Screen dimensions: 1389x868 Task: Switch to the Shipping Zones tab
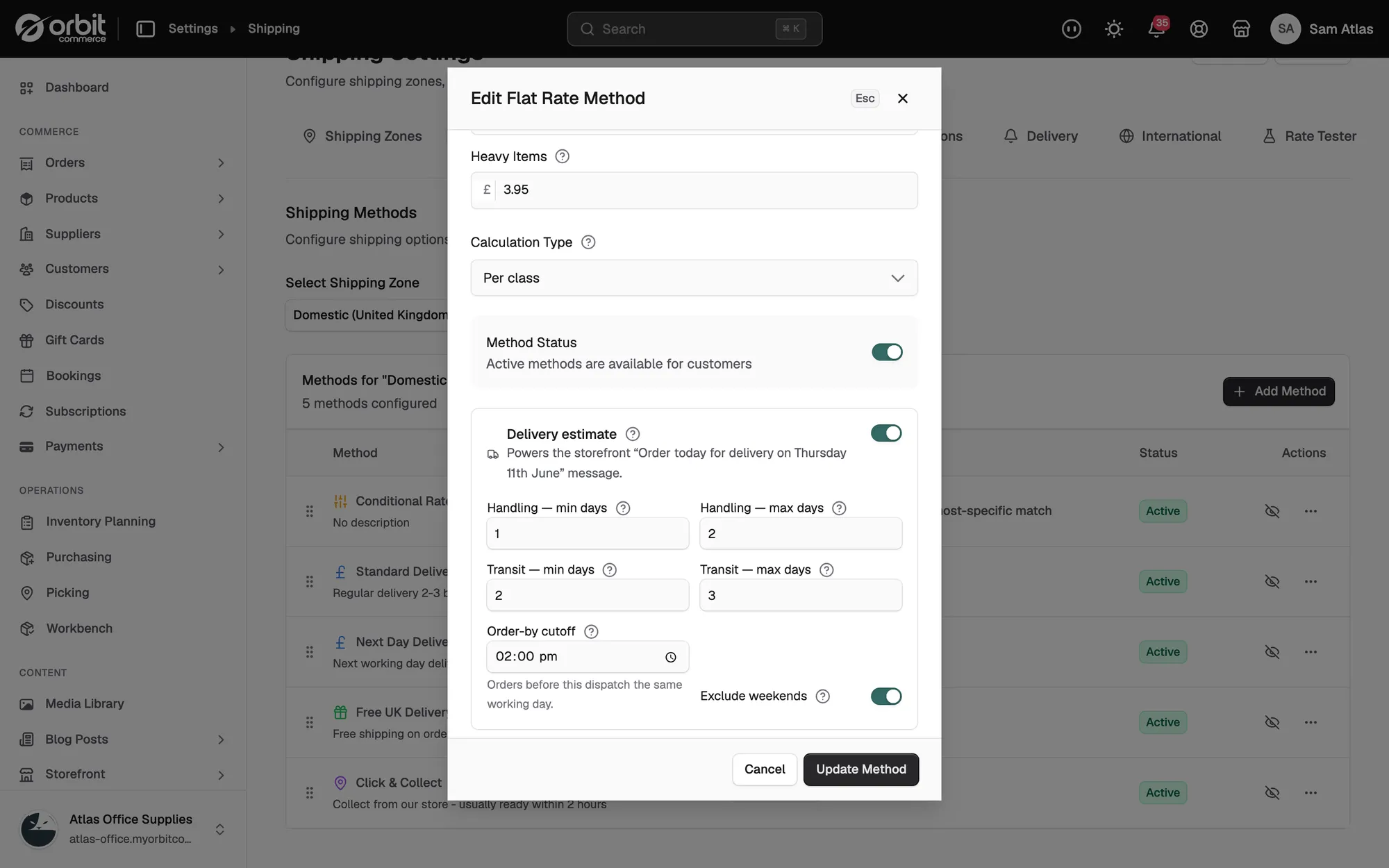pos(363,136)
